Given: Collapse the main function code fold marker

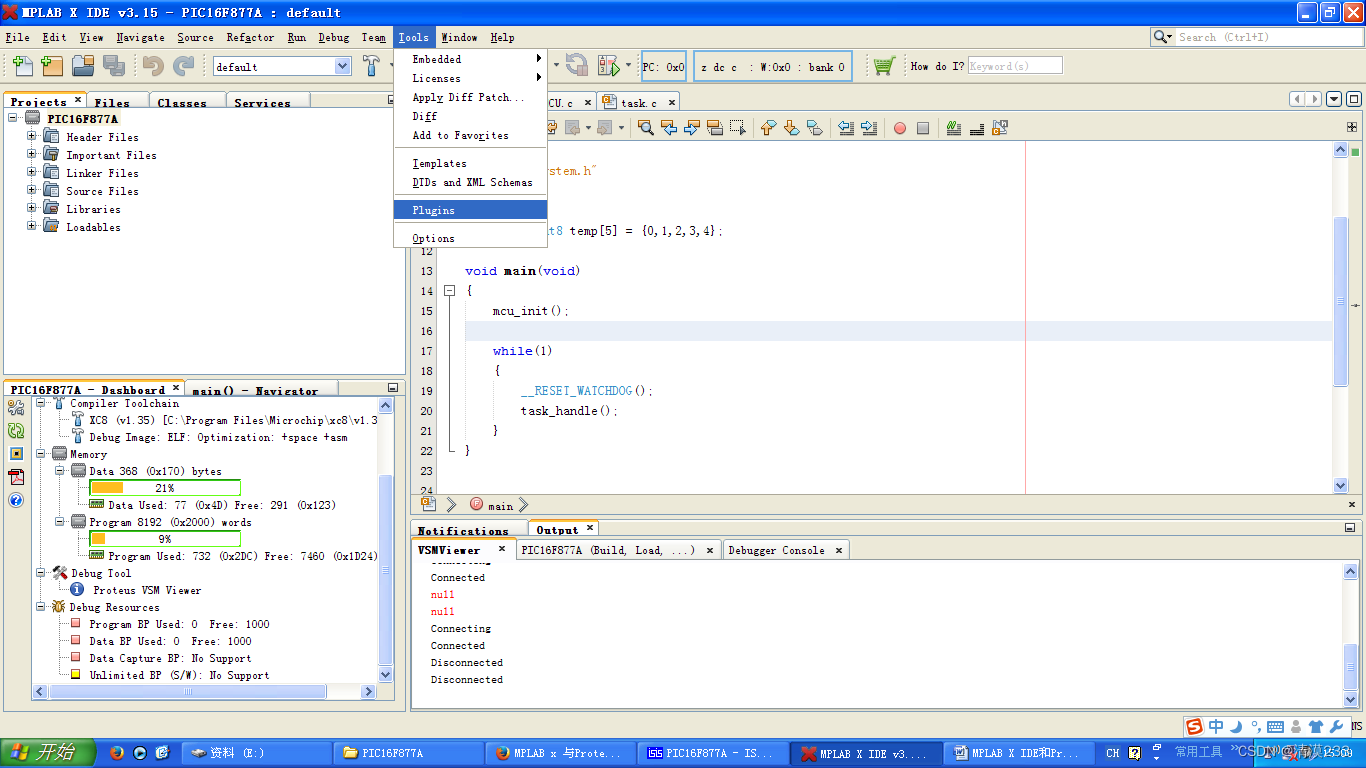Looking at the screenshot, I should pos(449,291).
